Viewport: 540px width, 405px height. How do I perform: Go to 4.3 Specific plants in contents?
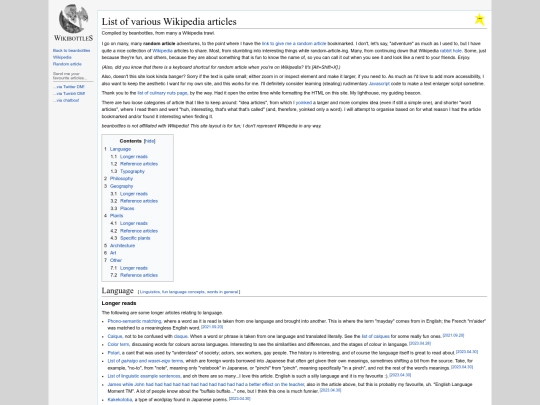pos(135,238)
